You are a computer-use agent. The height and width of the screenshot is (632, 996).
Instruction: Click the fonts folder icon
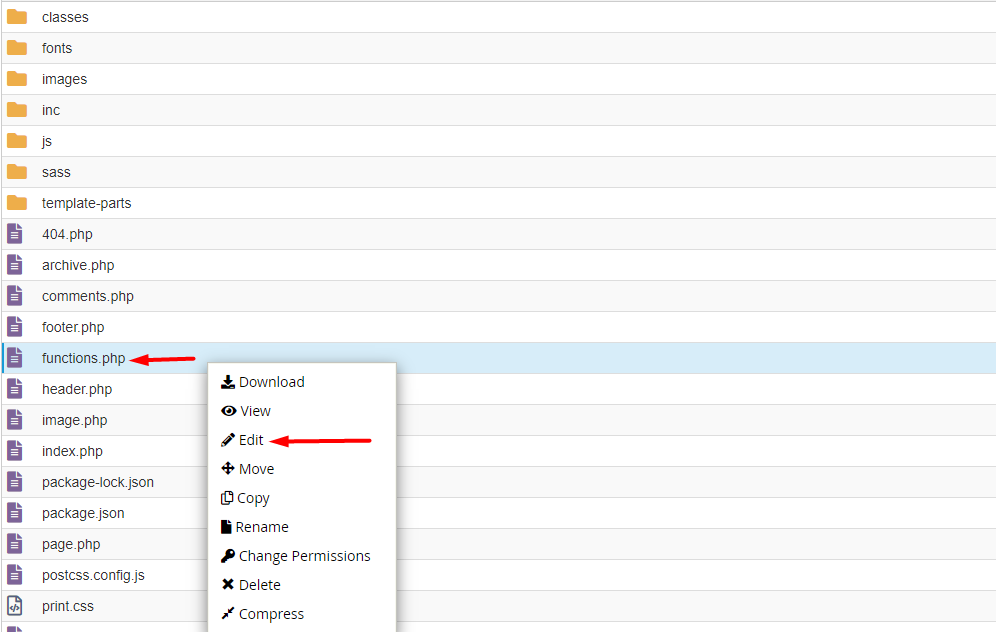coord(17,48)
